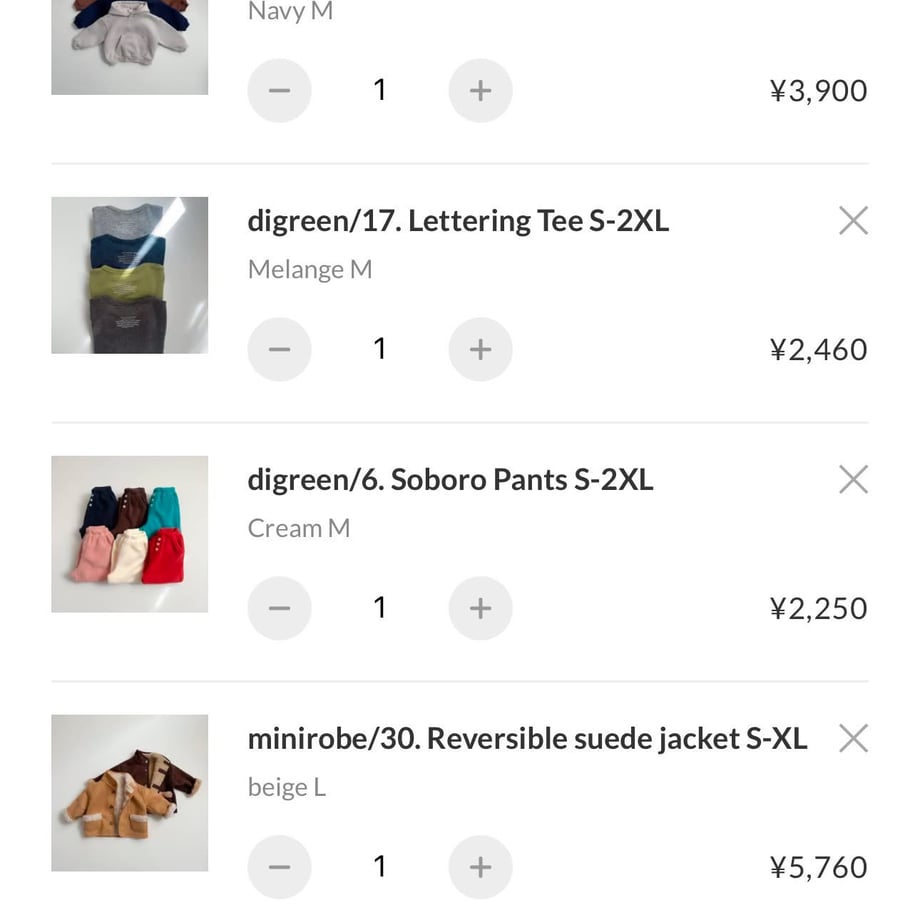Open minirobe/30. Reversible suede jacket title

527,739
